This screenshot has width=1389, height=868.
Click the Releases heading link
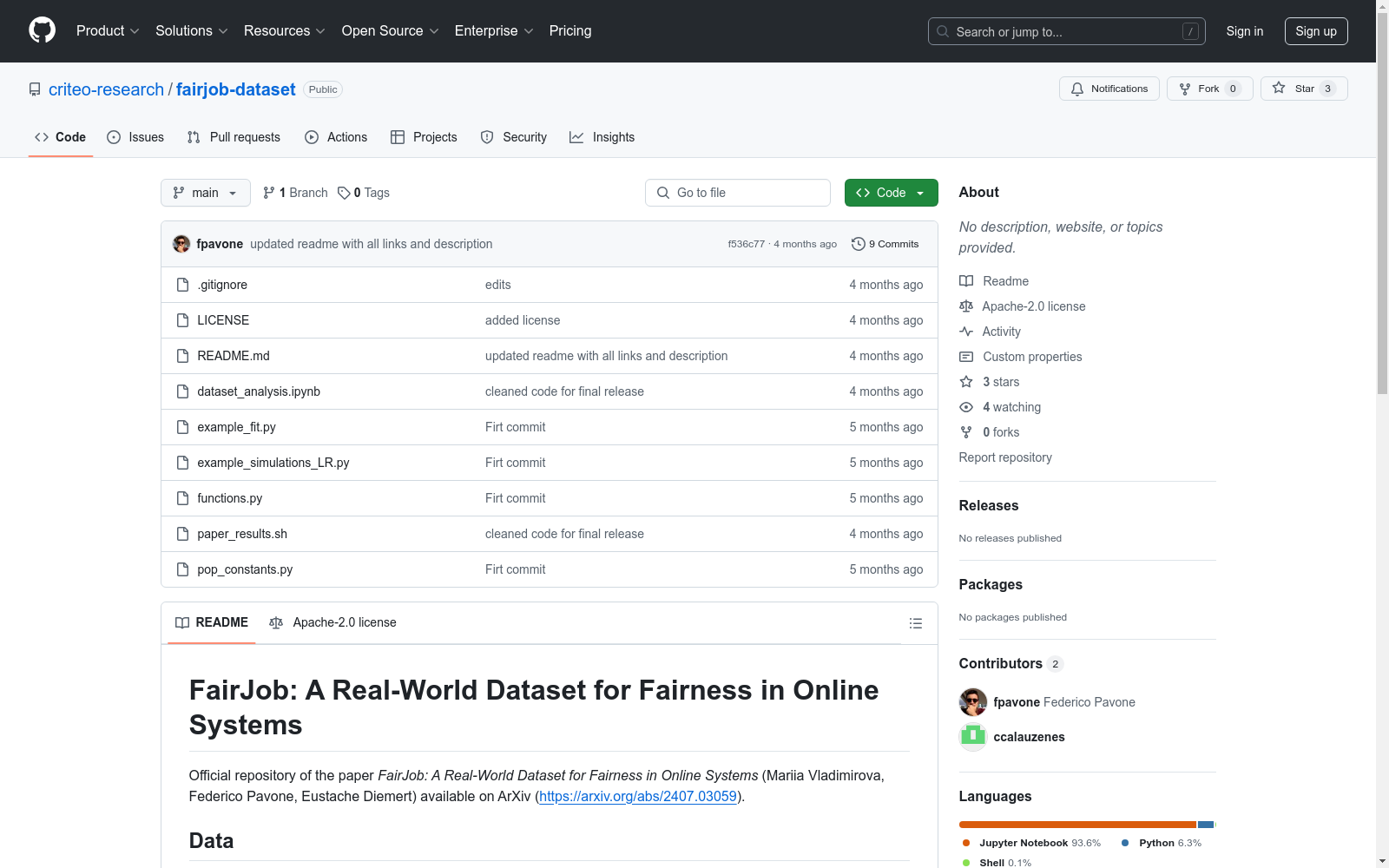pyautogui.click(x=989, y=505)
